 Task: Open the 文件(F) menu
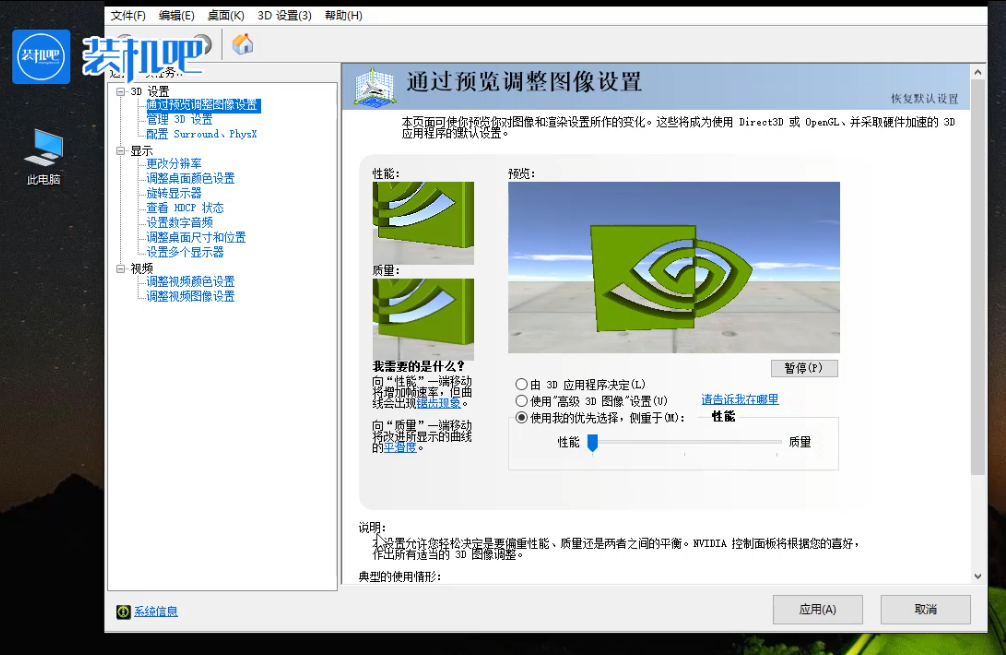pyautogui.click(x=126, y=16)
